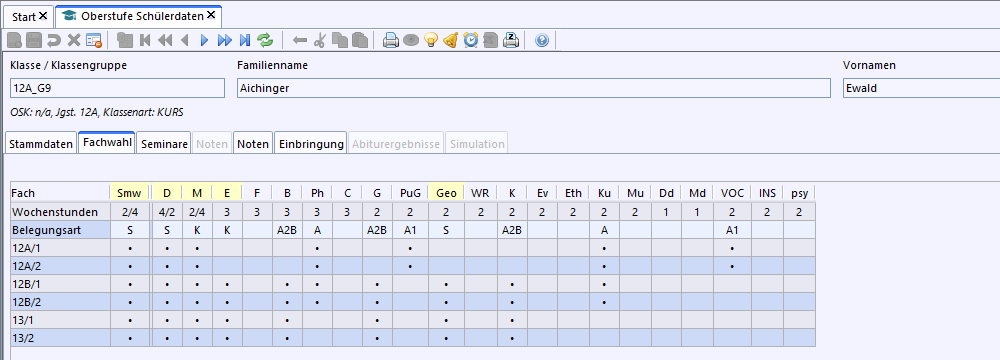Image resolution: width=1000 pixels, height=360 pixels.
Task: Click the undo arrow toolbar icon
Action: point(54,40)
